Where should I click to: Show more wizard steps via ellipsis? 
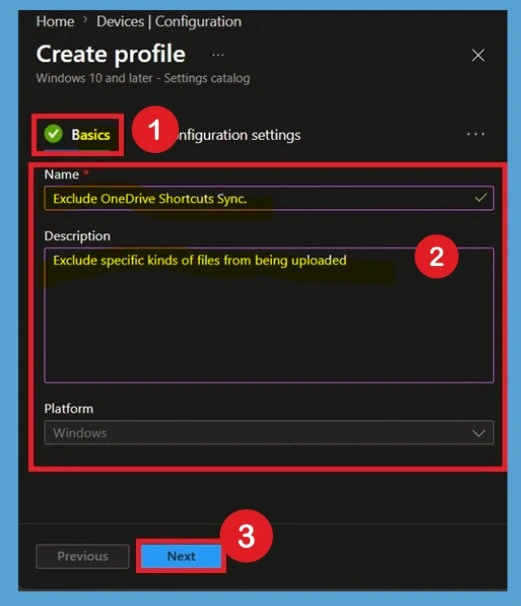click(x=475, y=134)
